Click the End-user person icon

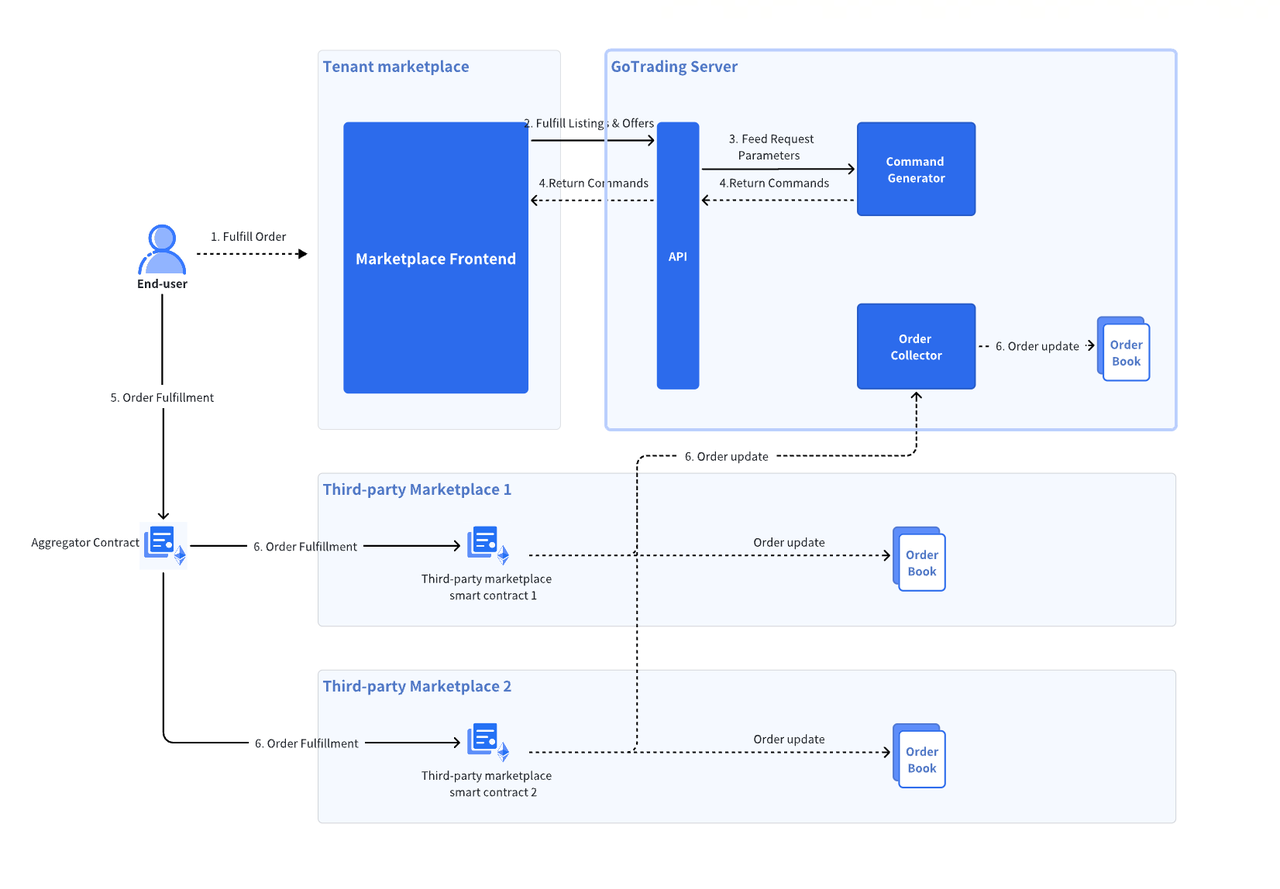click(x=162, y=250)
